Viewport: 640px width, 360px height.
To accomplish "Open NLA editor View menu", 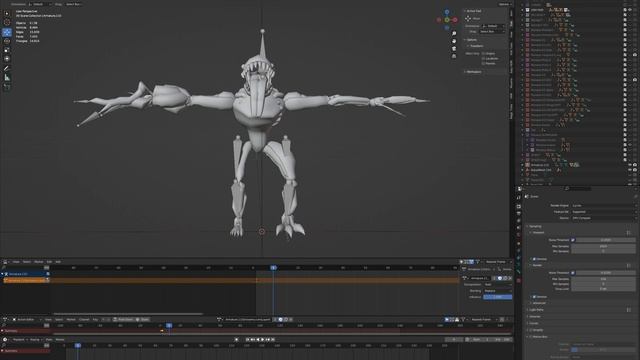I will pos(16,262).
